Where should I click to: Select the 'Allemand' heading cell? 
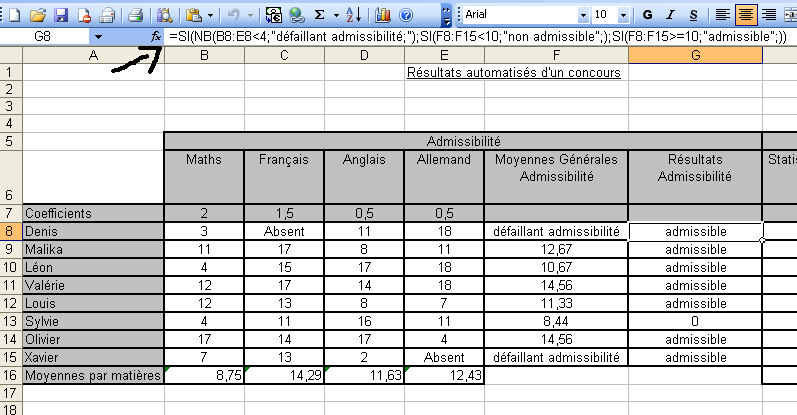click(x=444, y=177)
